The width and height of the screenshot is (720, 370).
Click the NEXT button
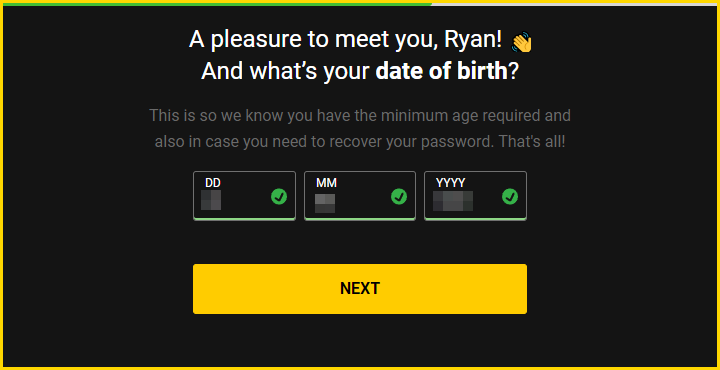tap(360, 289)
